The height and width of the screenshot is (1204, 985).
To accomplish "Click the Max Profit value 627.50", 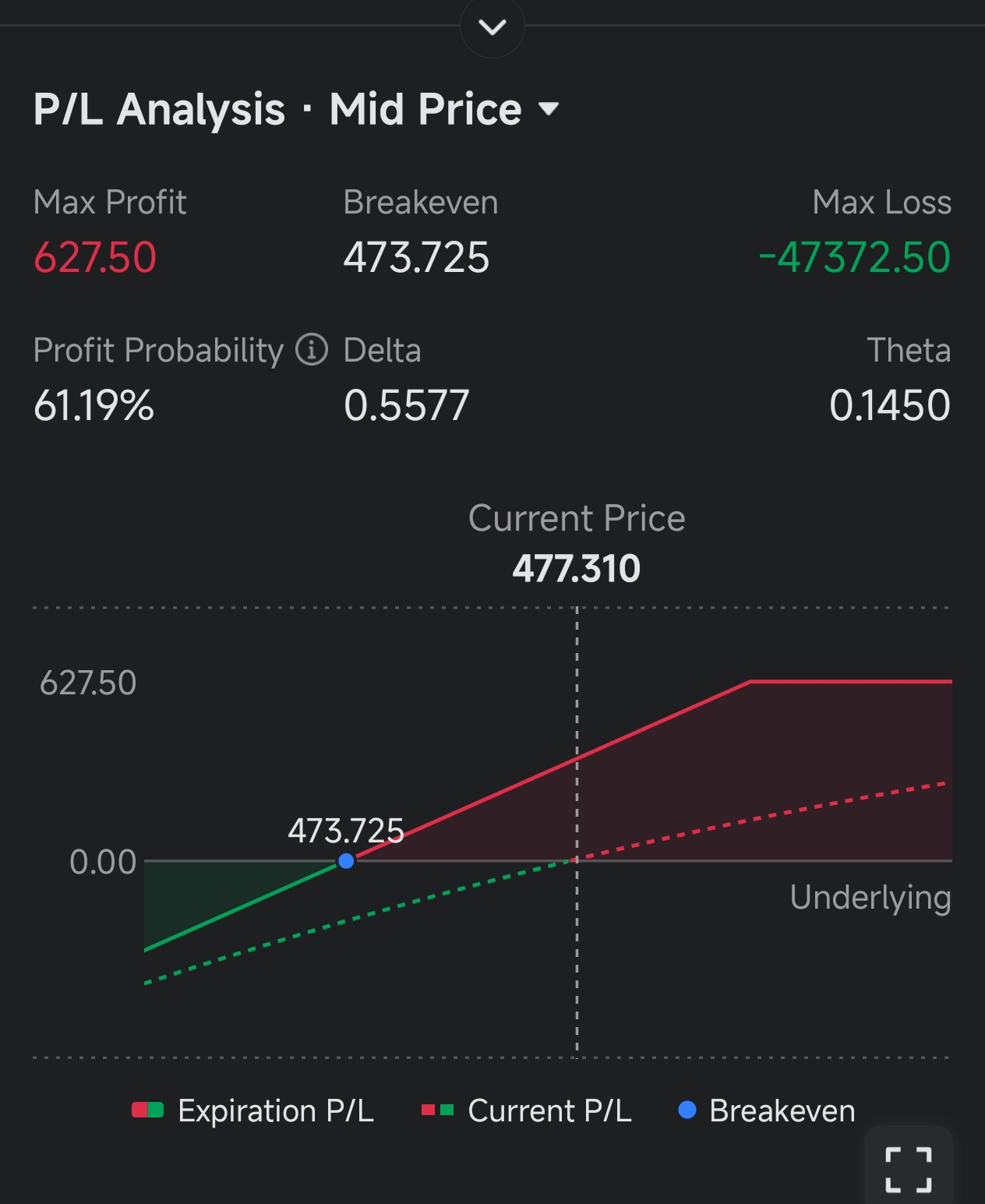I will 95,257.
